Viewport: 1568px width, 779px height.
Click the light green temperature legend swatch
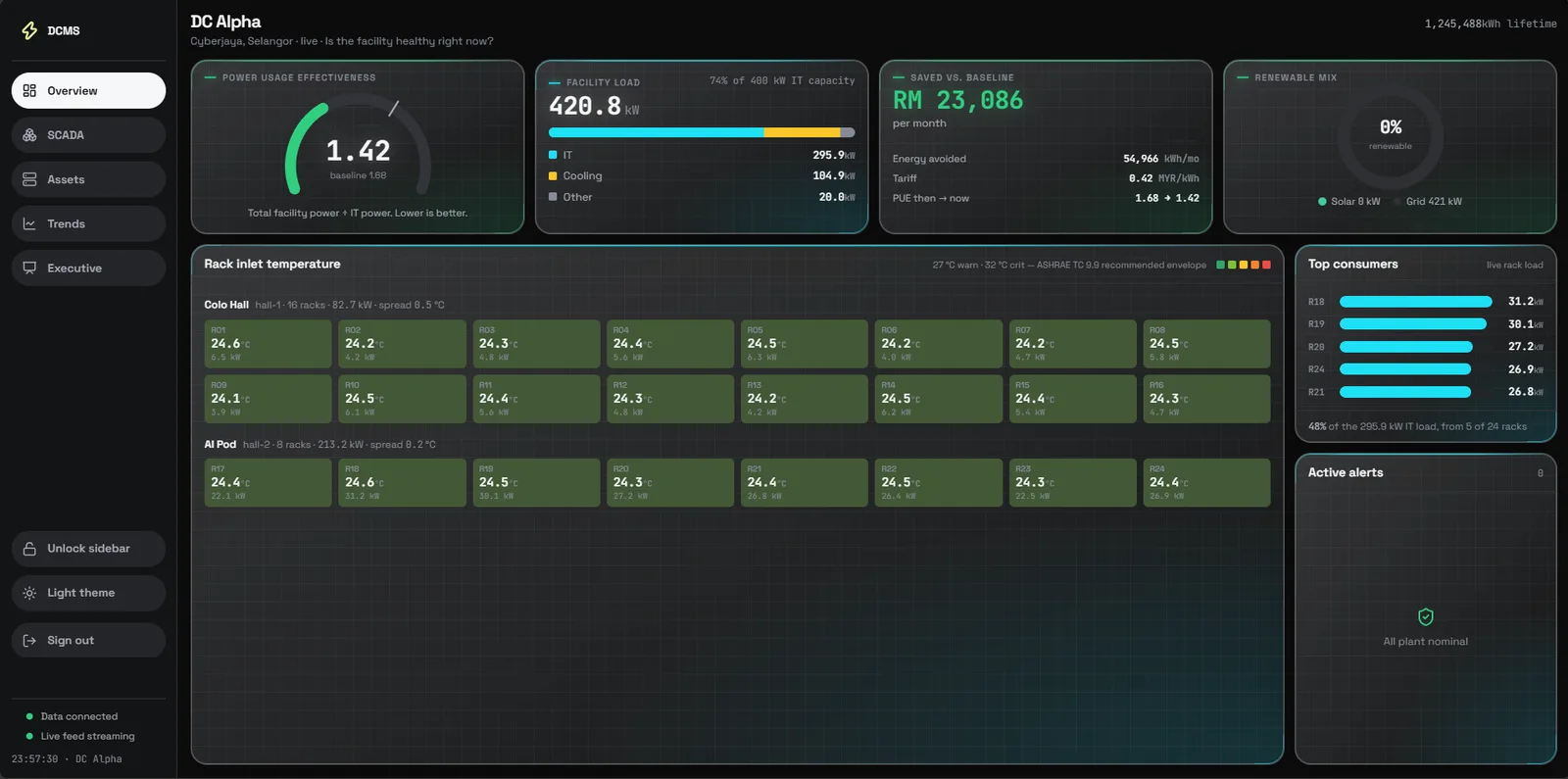(1232, 265)
